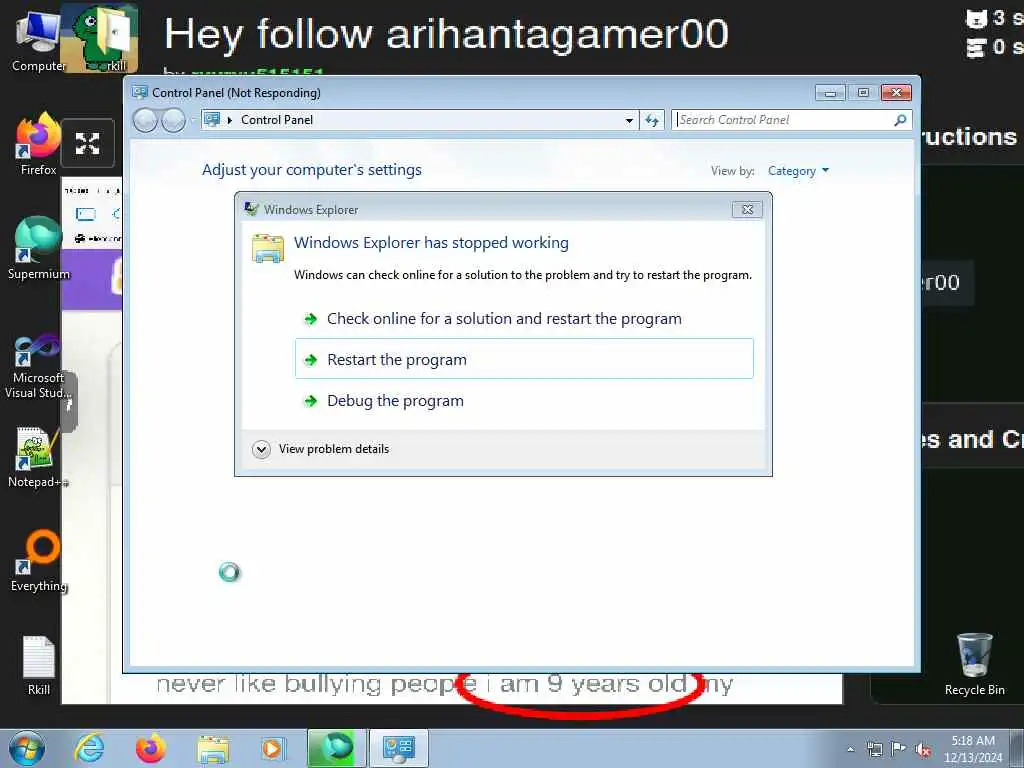Click the Windows Explorer dialog title icon
1024x768 pixels.
click(251, 209)
